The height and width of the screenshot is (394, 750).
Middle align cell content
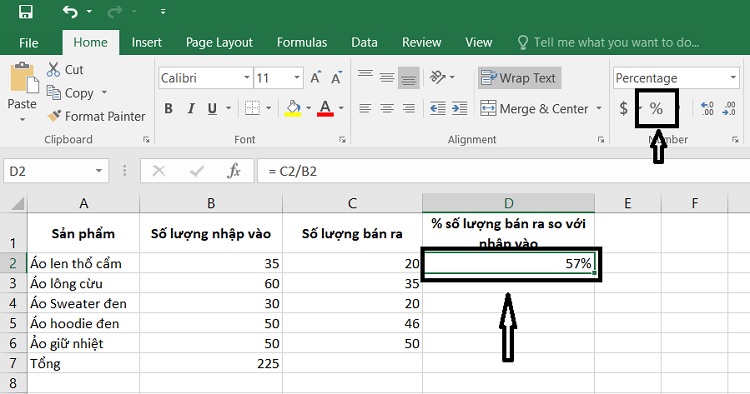[387, 77]
